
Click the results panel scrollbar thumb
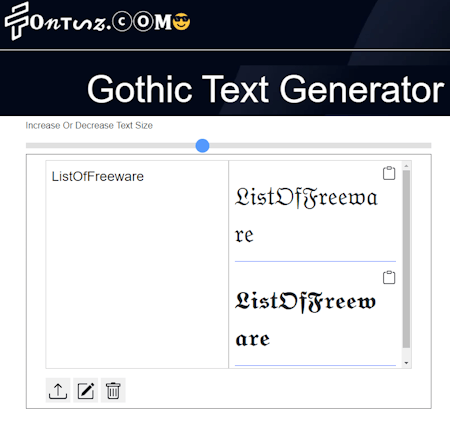pos(406,259)
